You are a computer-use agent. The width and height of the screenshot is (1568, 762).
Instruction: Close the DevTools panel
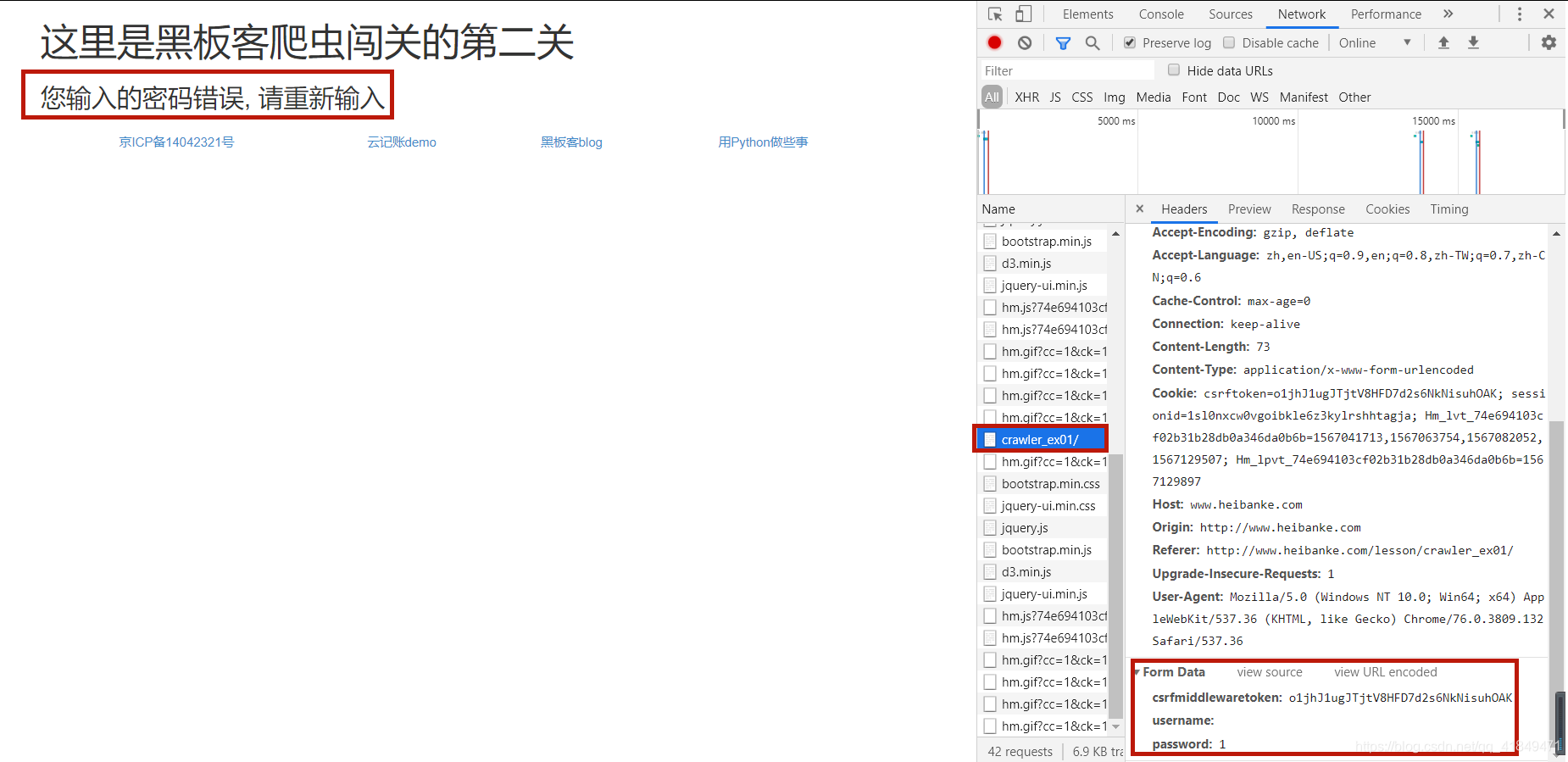pos(1549,14)
